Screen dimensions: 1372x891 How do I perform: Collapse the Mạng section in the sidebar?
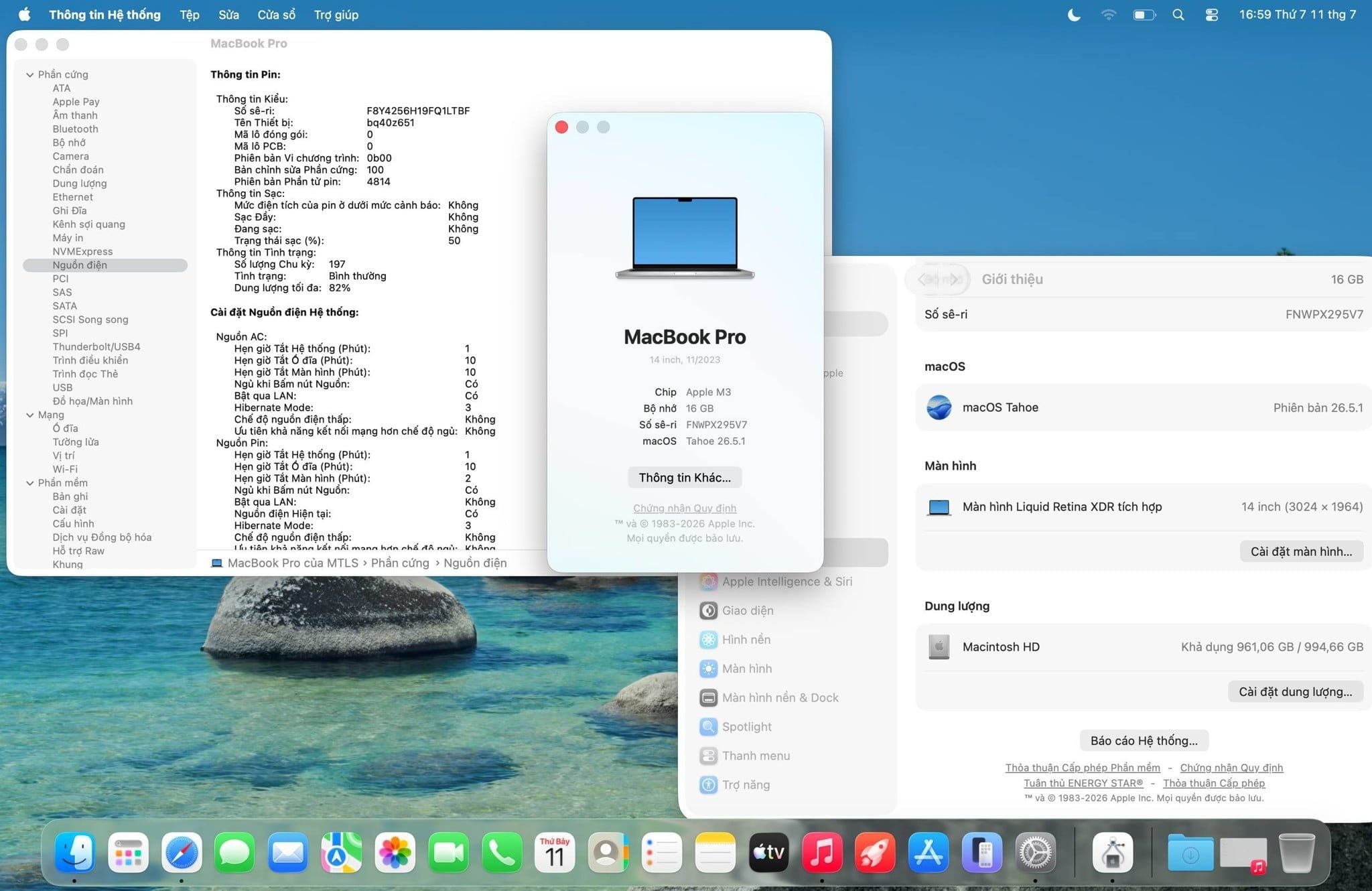[x=30, y=415]
